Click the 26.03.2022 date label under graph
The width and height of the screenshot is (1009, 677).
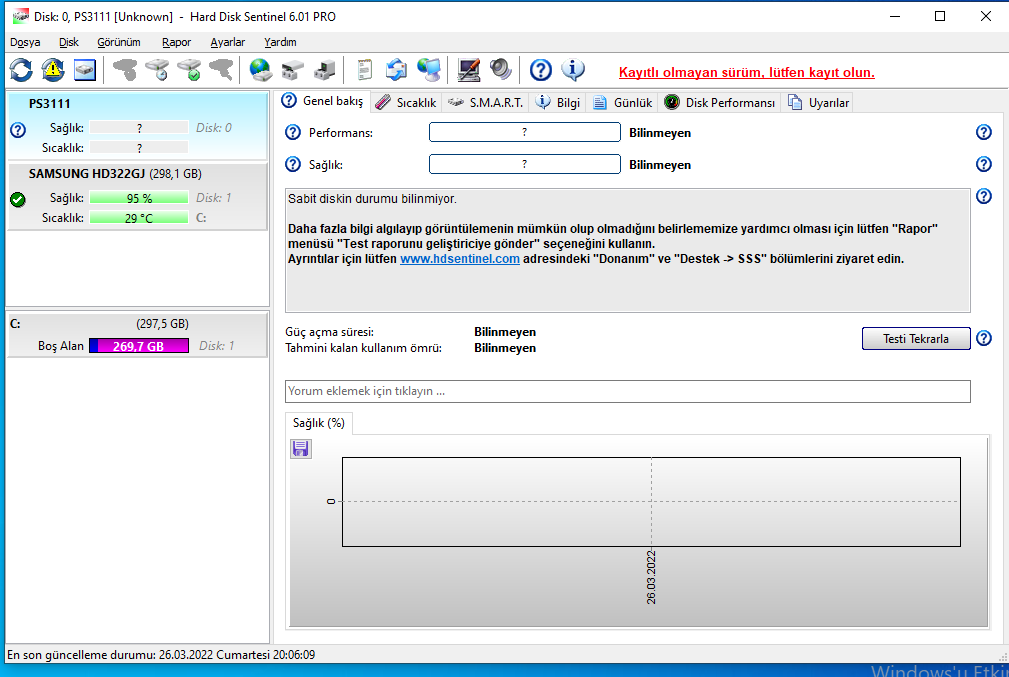tap(651, 577)
